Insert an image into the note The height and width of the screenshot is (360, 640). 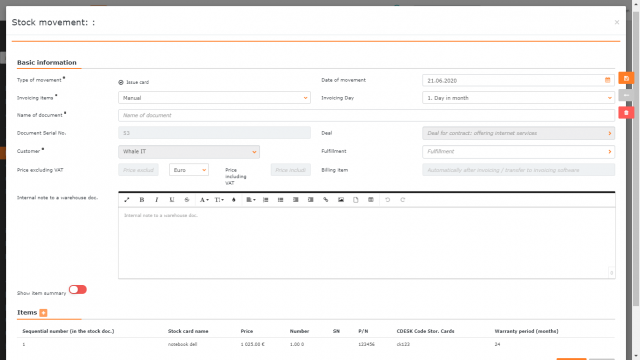click(x=341, y=200)
